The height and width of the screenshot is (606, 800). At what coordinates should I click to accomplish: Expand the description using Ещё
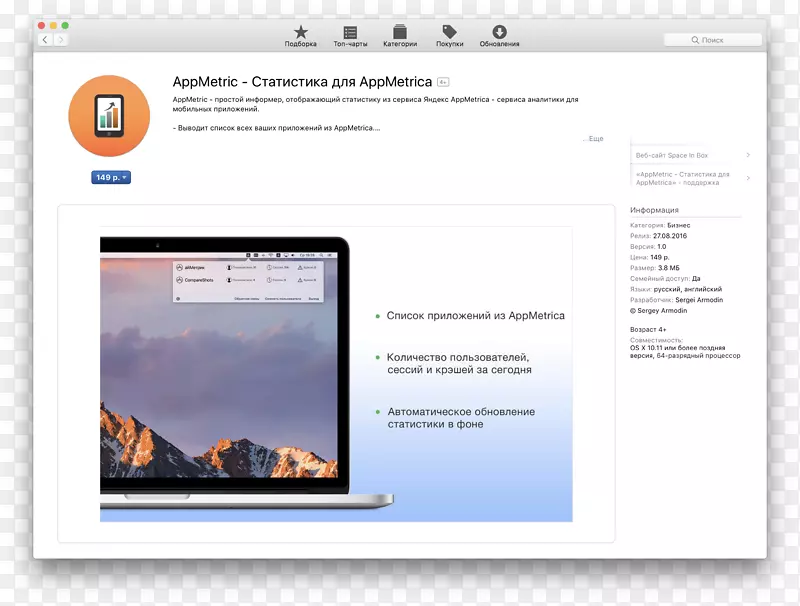[594, 139]
